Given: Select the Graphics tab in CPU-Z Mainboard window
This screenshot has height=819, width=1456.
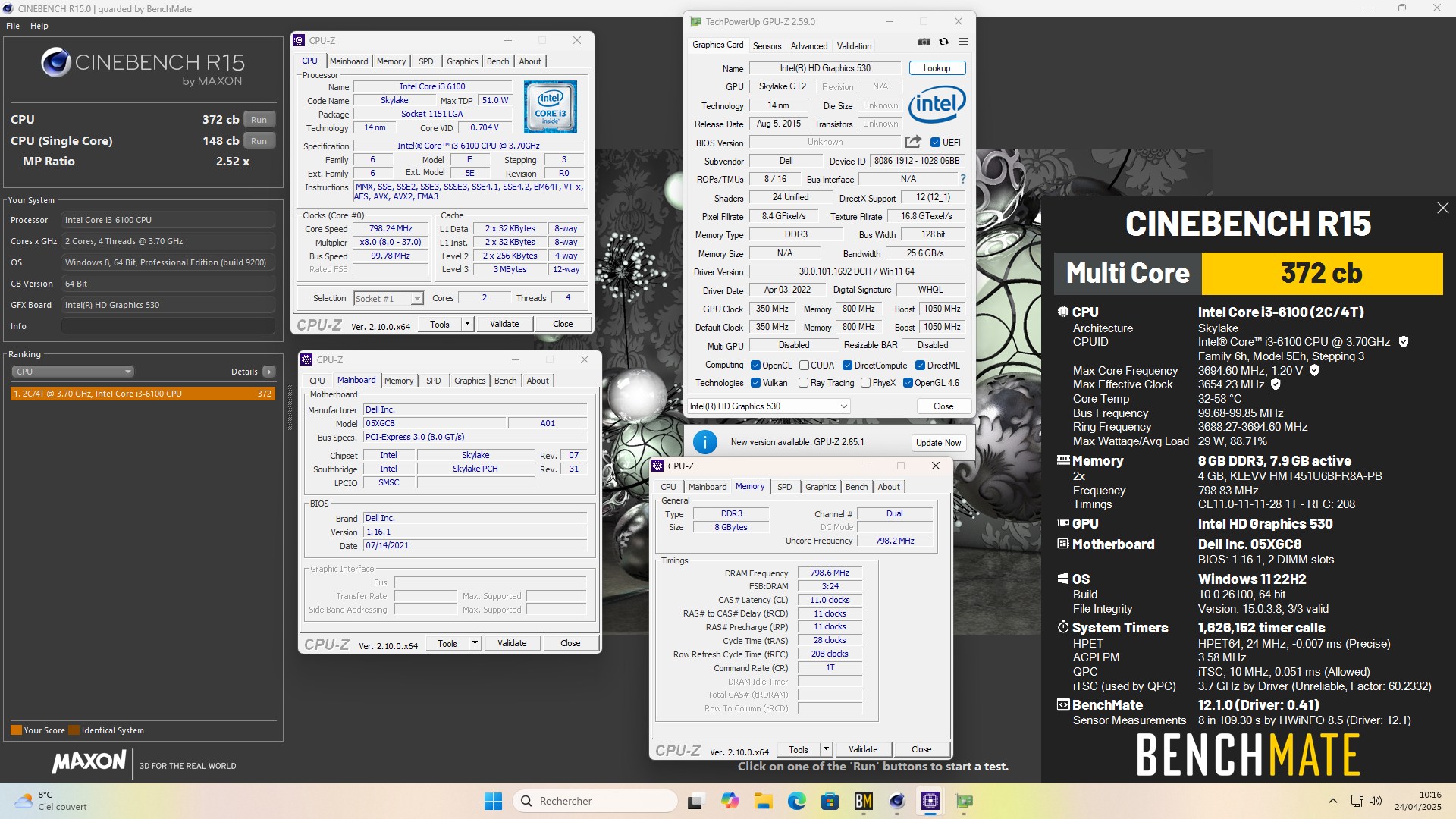Looking at the screenshot, I should [x=470, y=381].
